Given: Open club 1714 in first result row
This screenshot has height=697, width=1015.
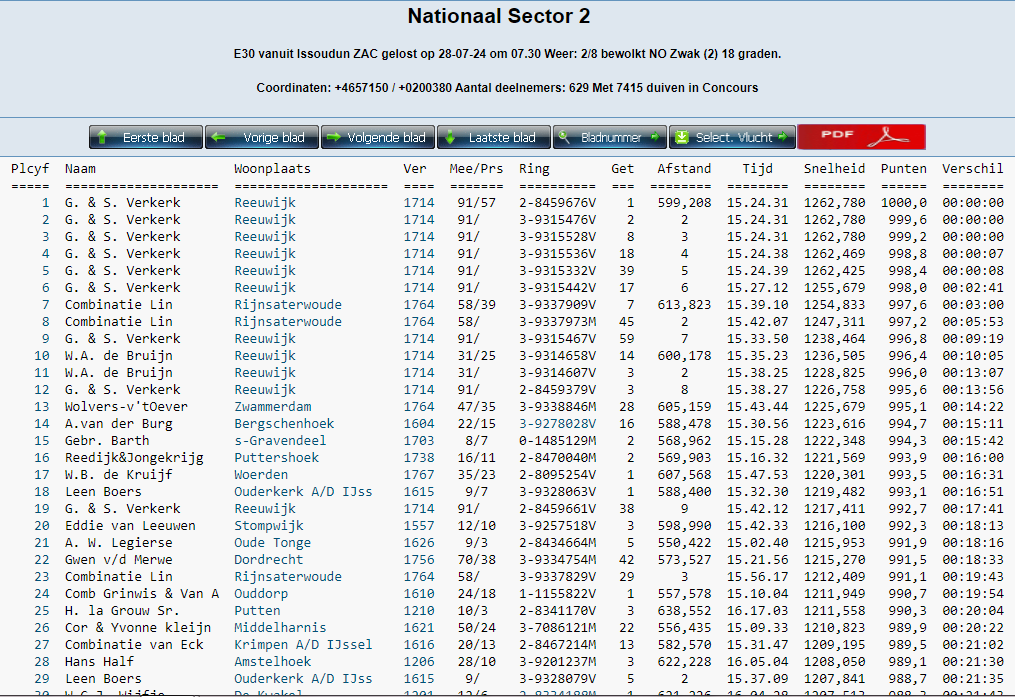Looking at the screenshot, I should click(419, 203).
